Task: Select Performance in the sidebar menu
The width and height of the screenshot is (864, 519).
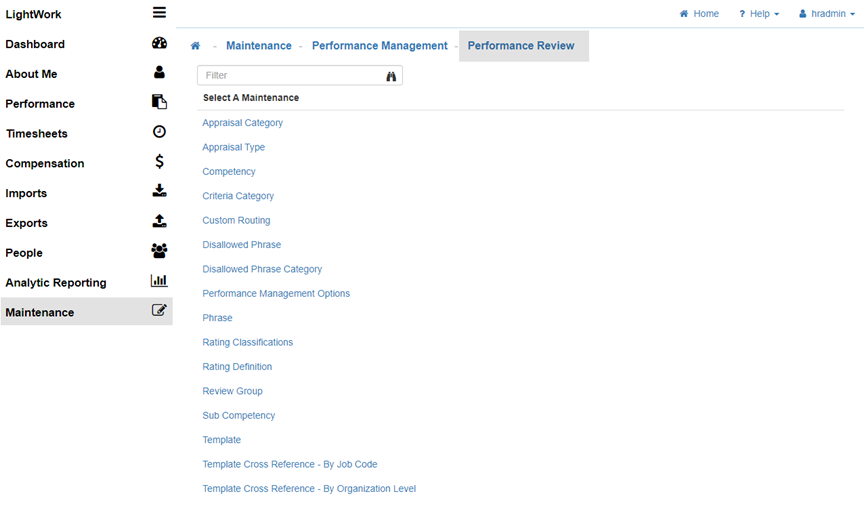Action: tap(40, 104)
